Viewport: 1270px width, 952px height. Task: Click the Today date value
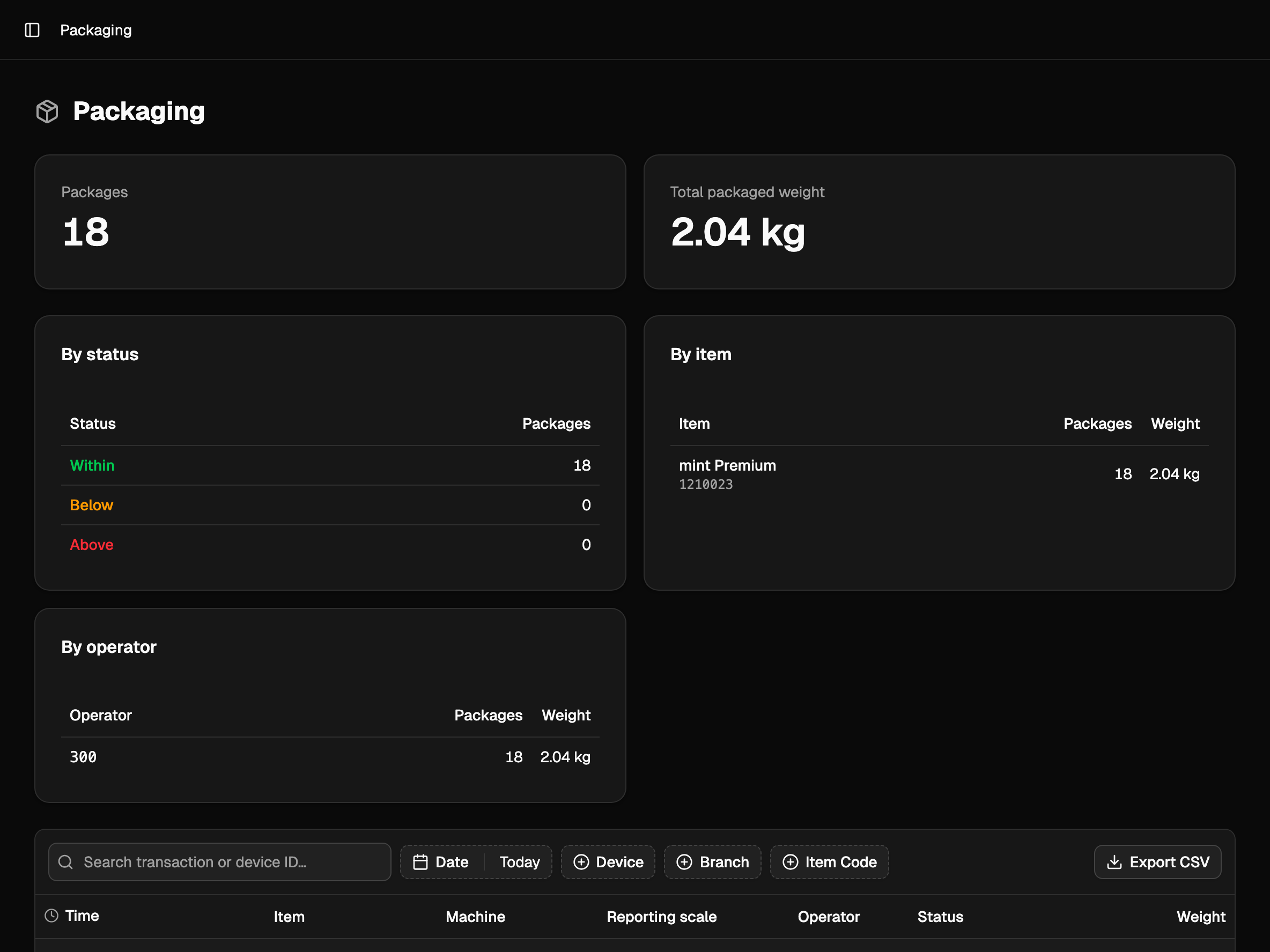click(520, 862)
